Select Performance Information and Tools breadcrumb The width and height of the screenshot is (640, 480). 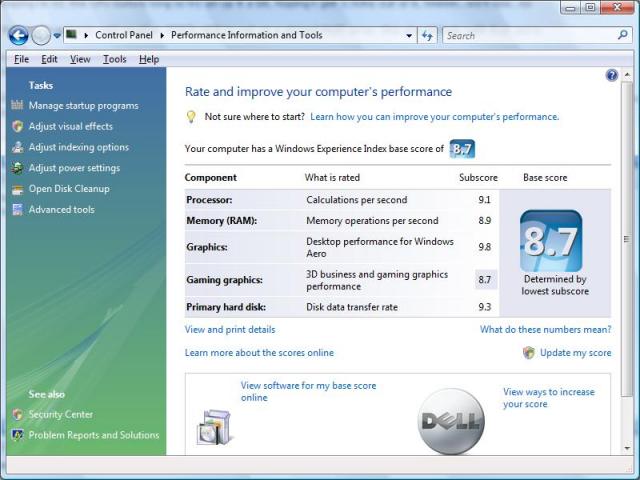(x=247, y=35)
